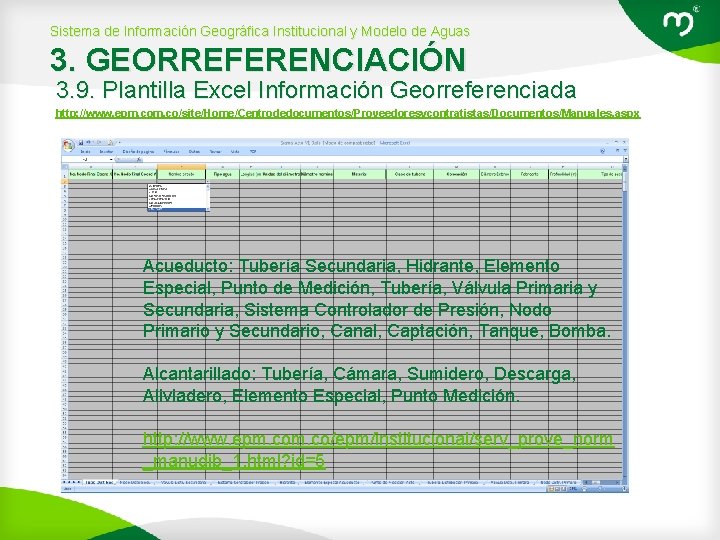
Task: Select the Fabricante header cell
Action: tap(529, 174)
